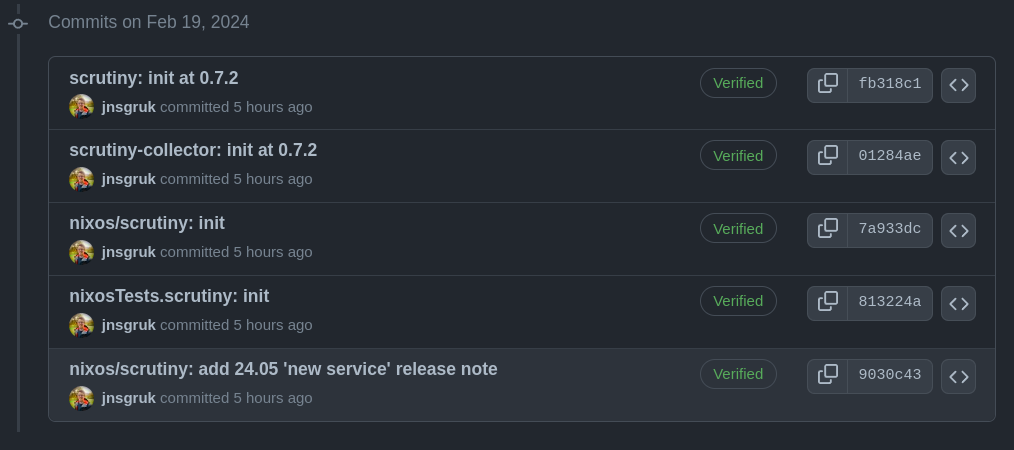
Task: Copy full SHA for commit 7a933dc
Action: (828, 229)
